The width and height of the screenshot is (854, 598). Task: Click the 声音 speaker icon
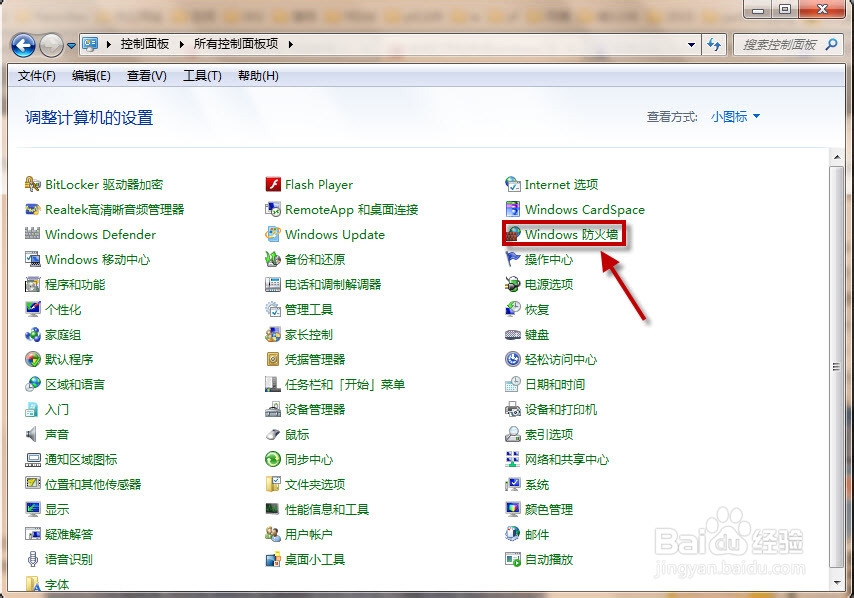(33, 435)
